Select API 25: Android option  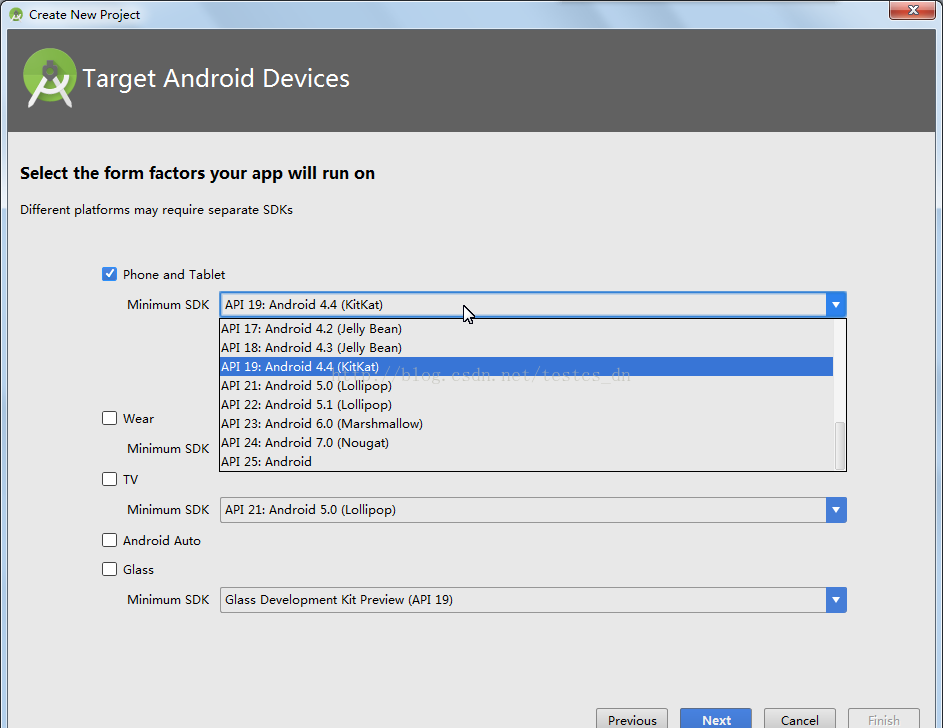click(526, 462)
